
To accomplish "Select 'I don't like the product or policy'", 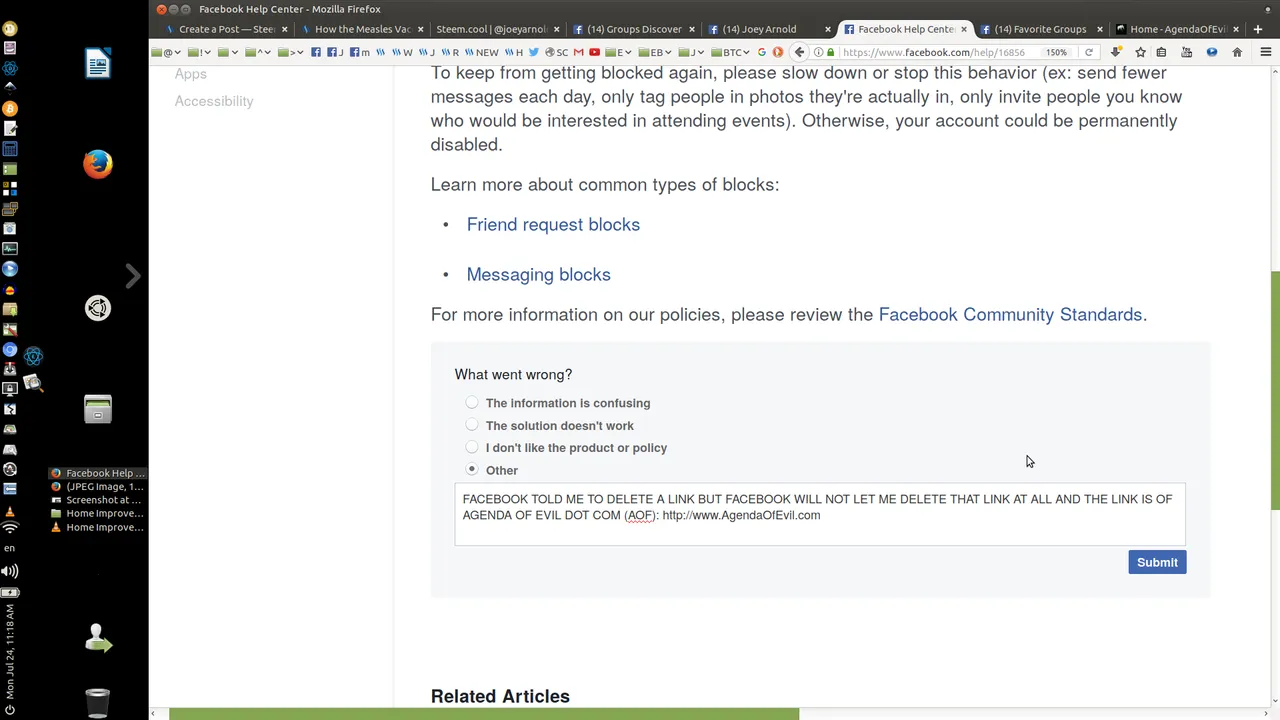I will pos(472,448).
